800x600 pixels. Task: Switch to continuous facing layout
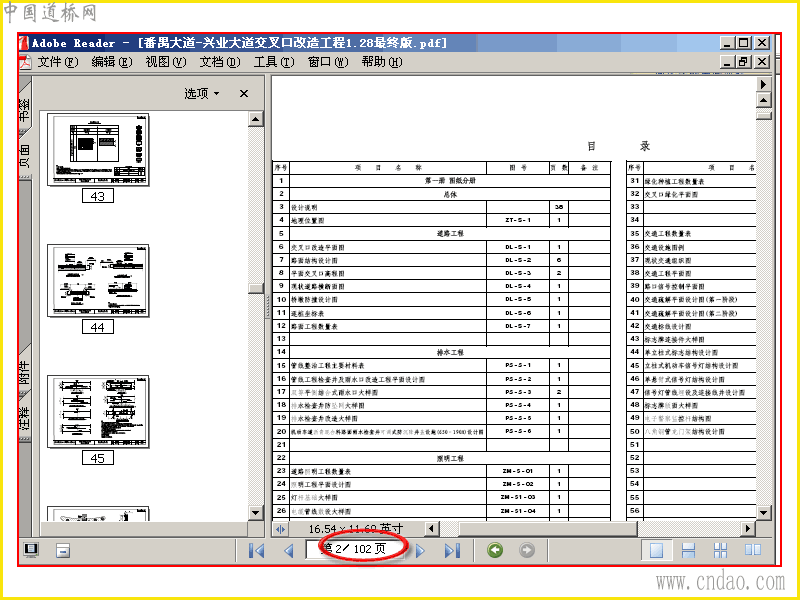coord(720,550)
